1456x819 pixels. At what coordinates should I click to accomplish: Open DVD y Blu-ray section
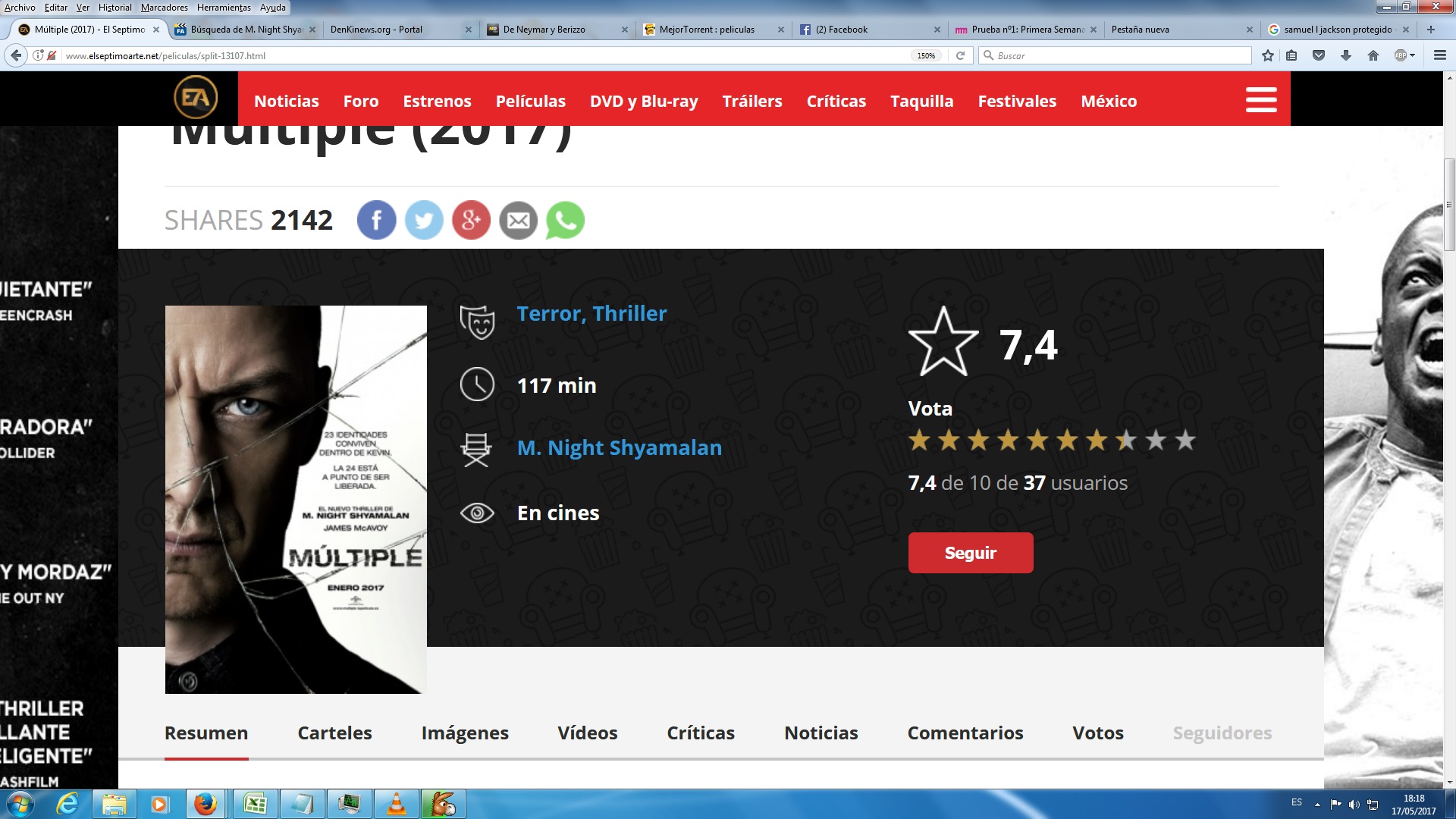click(644, 101)
